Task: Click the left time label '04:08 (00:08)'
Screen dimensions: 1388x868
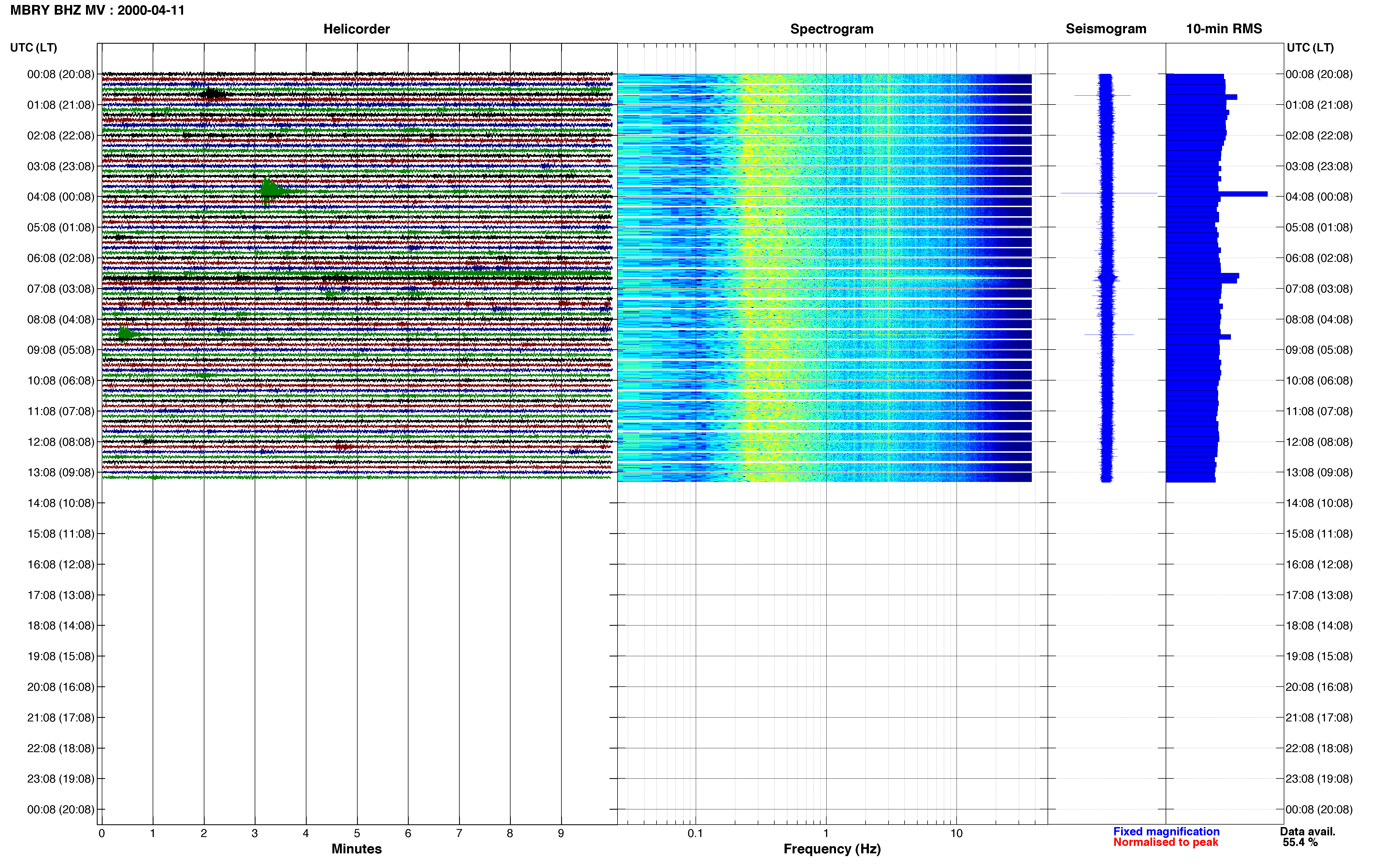Action: point(61,197)
